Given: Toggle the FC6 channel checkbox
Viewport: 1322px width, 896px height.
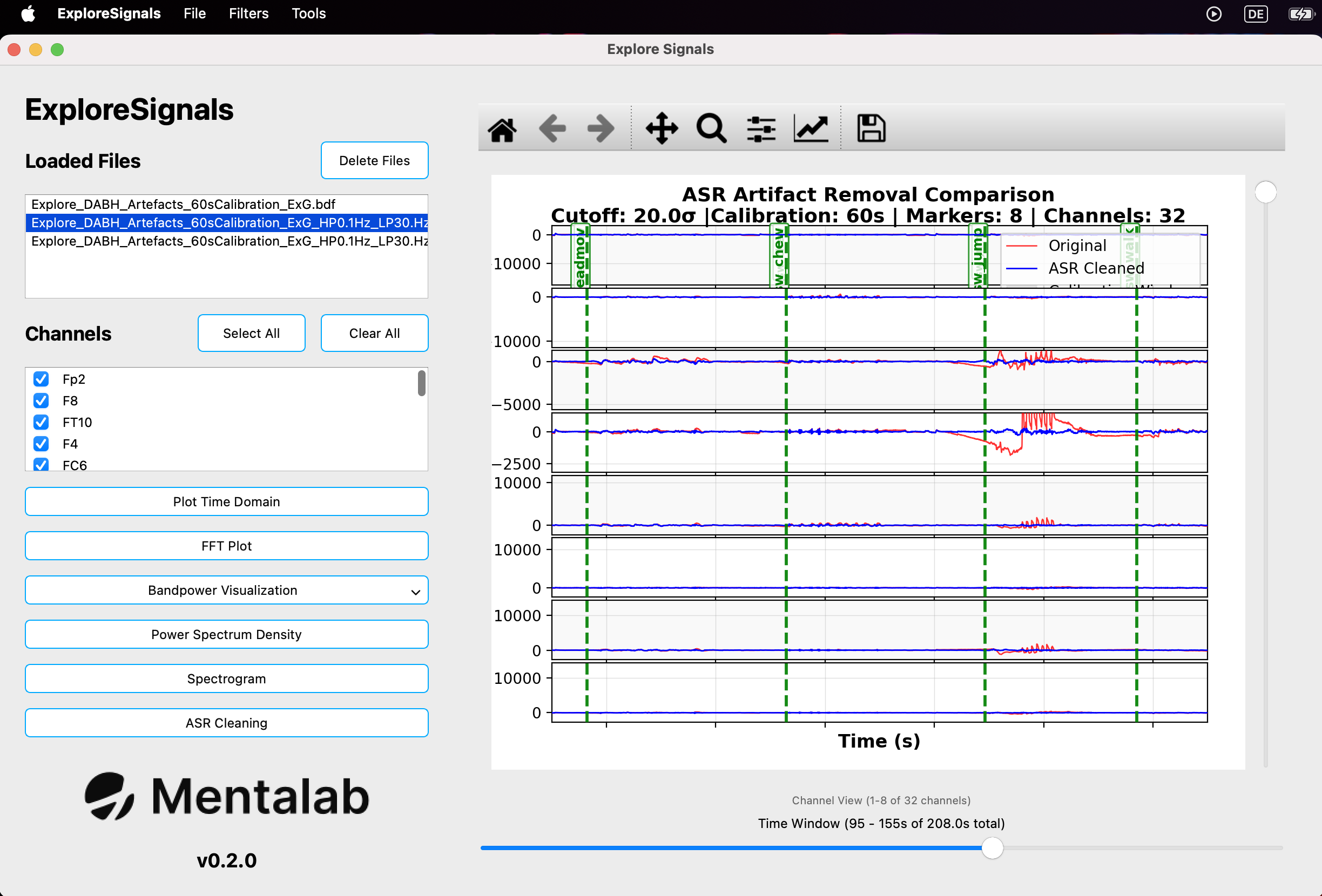Looking at the screenshot, I should [x=41, y=465].
